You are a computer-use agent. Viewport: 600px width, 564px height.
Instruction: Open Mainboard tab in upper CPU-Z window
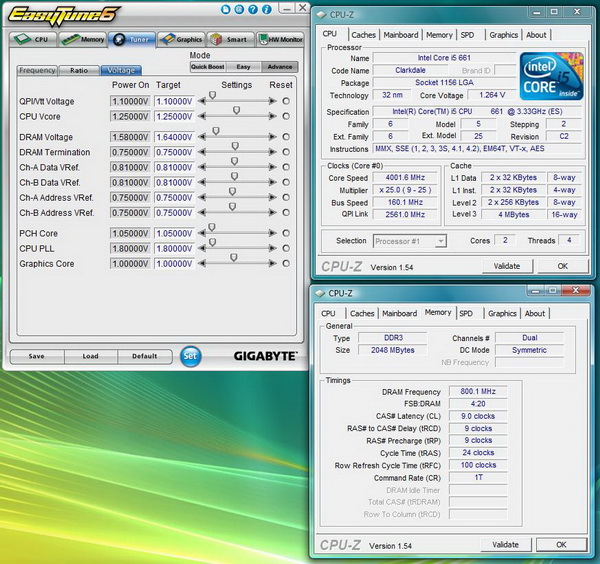pos(401,35)
